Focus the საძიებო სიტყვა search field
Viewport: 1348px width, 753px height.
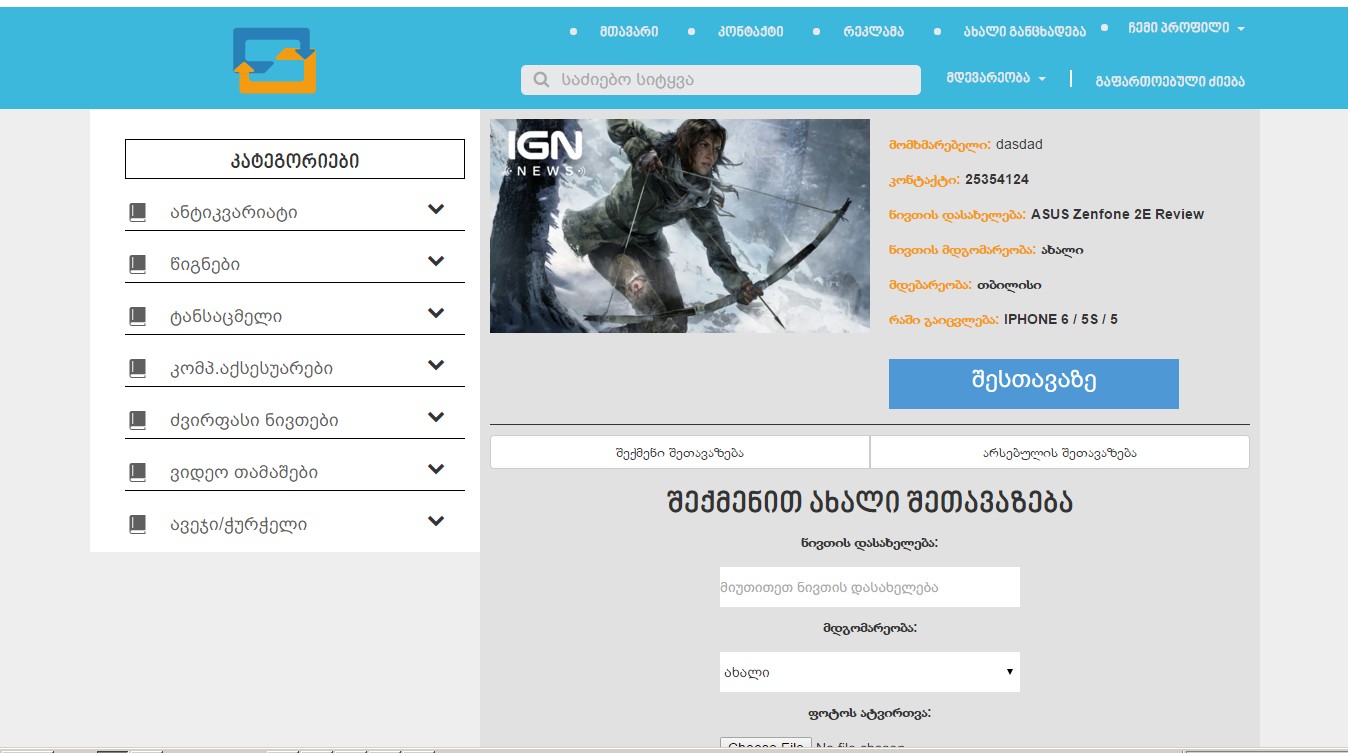[x=721, y=80]
